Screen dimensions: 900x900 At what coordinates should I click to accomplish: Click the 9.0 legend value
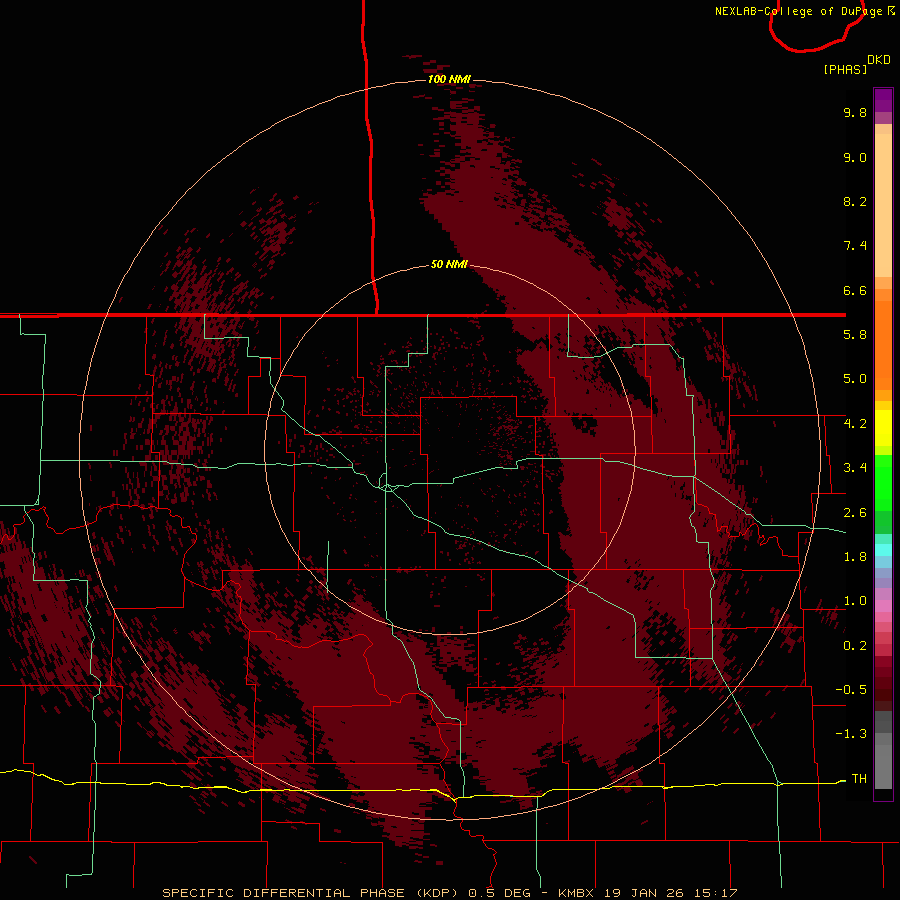(x=855, y=157)
